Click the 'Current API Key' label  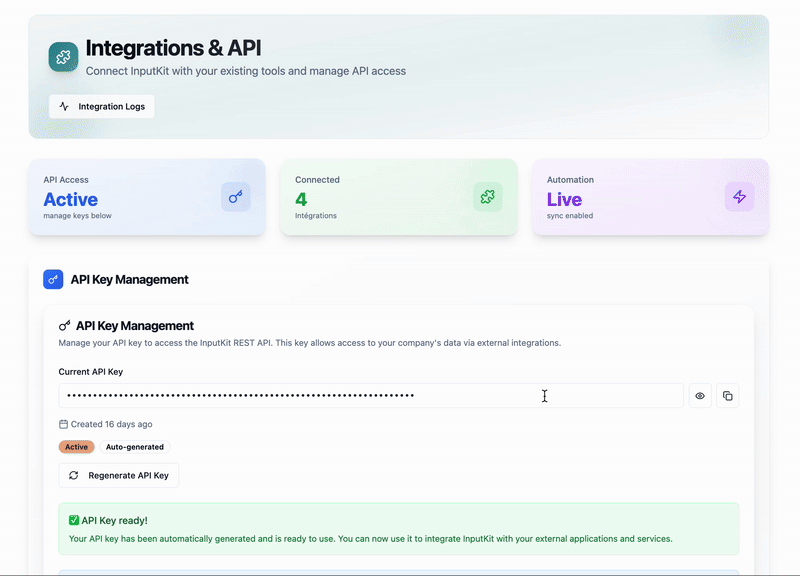click(x=91, y=372)
